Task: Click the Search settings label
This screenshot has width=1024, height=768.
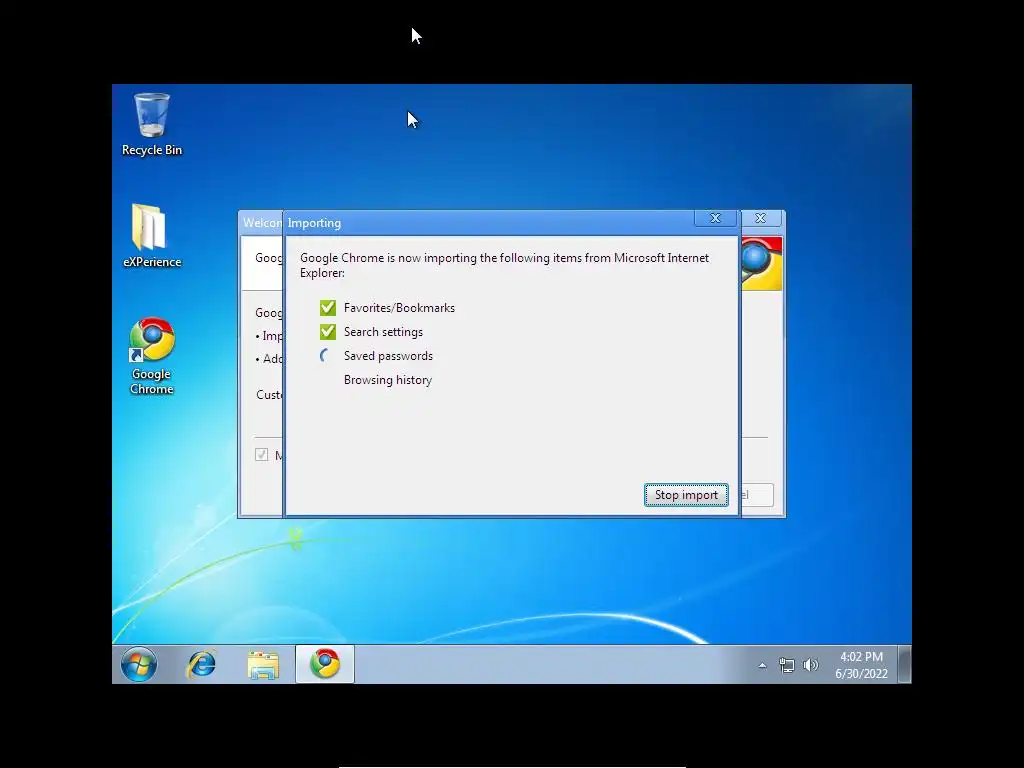Action: 383,332
